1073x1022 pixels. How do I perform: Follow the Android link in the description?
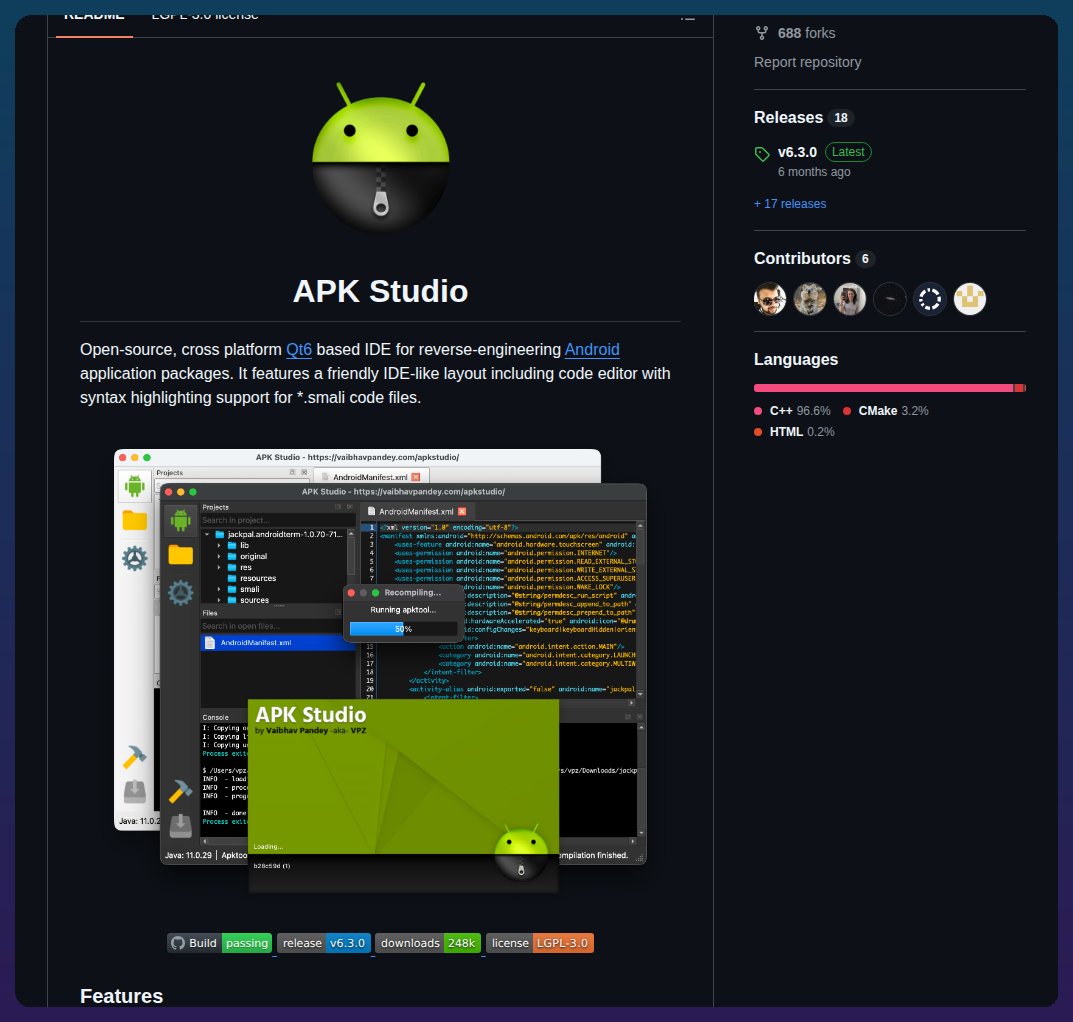(592, 350)
